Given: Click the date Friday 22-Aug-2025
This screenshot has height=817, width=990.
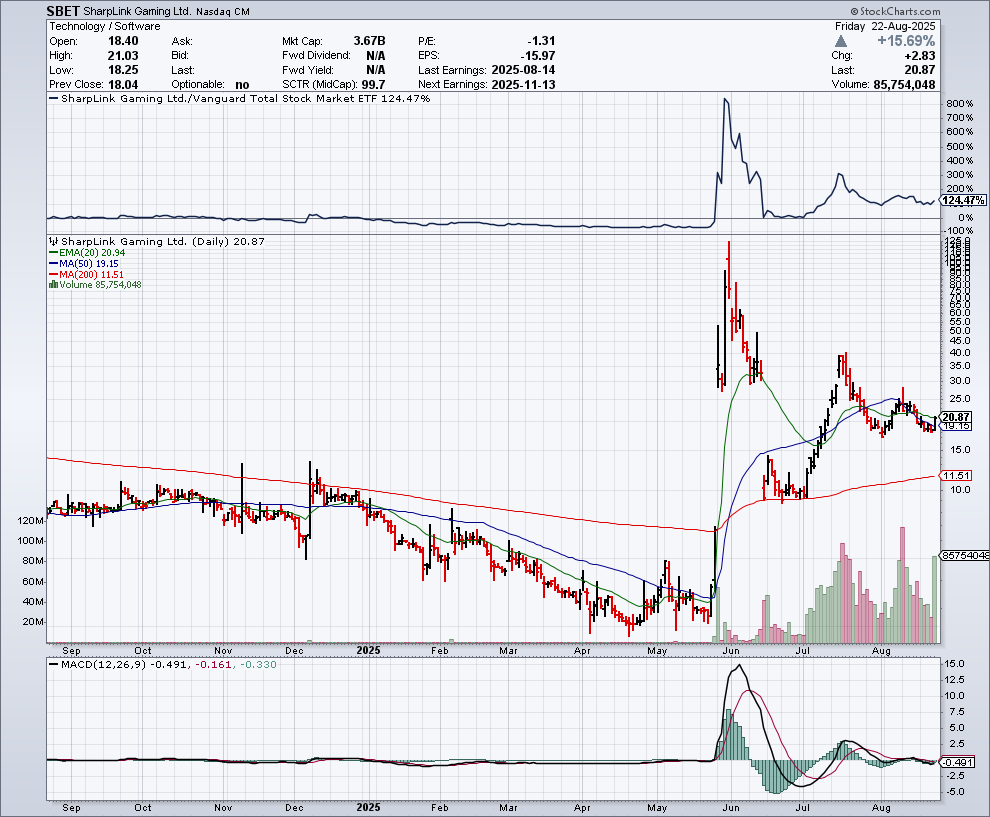Looking at the screenshot, I should [885, 27].
